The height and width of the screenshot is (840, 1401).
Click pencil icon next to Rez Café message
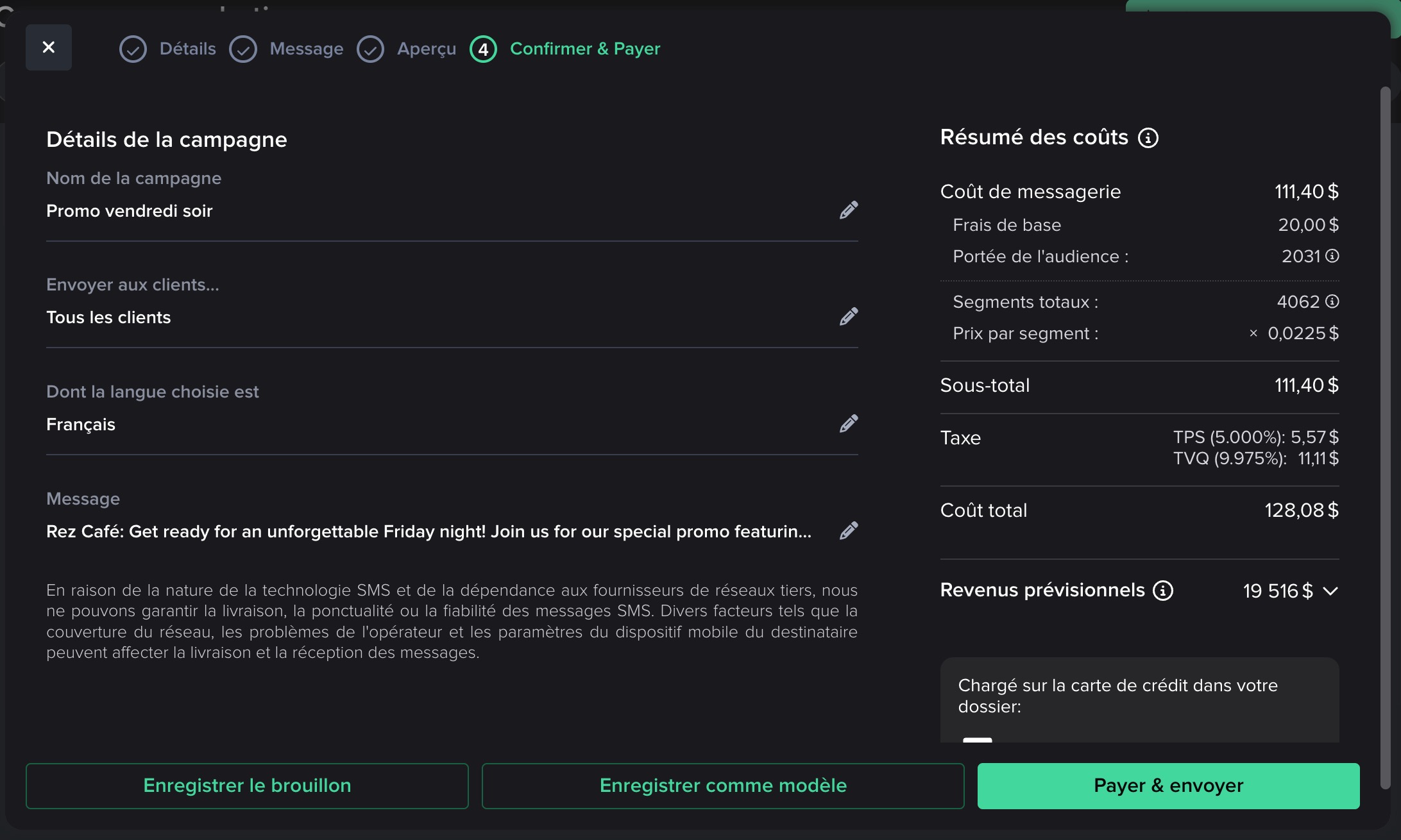click(x=848, y=531)
